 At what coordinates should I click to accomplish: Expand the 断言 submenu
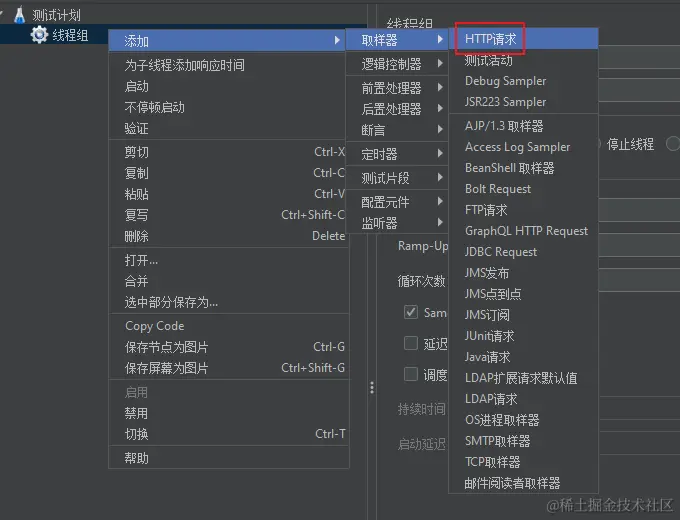pos(397,129)
